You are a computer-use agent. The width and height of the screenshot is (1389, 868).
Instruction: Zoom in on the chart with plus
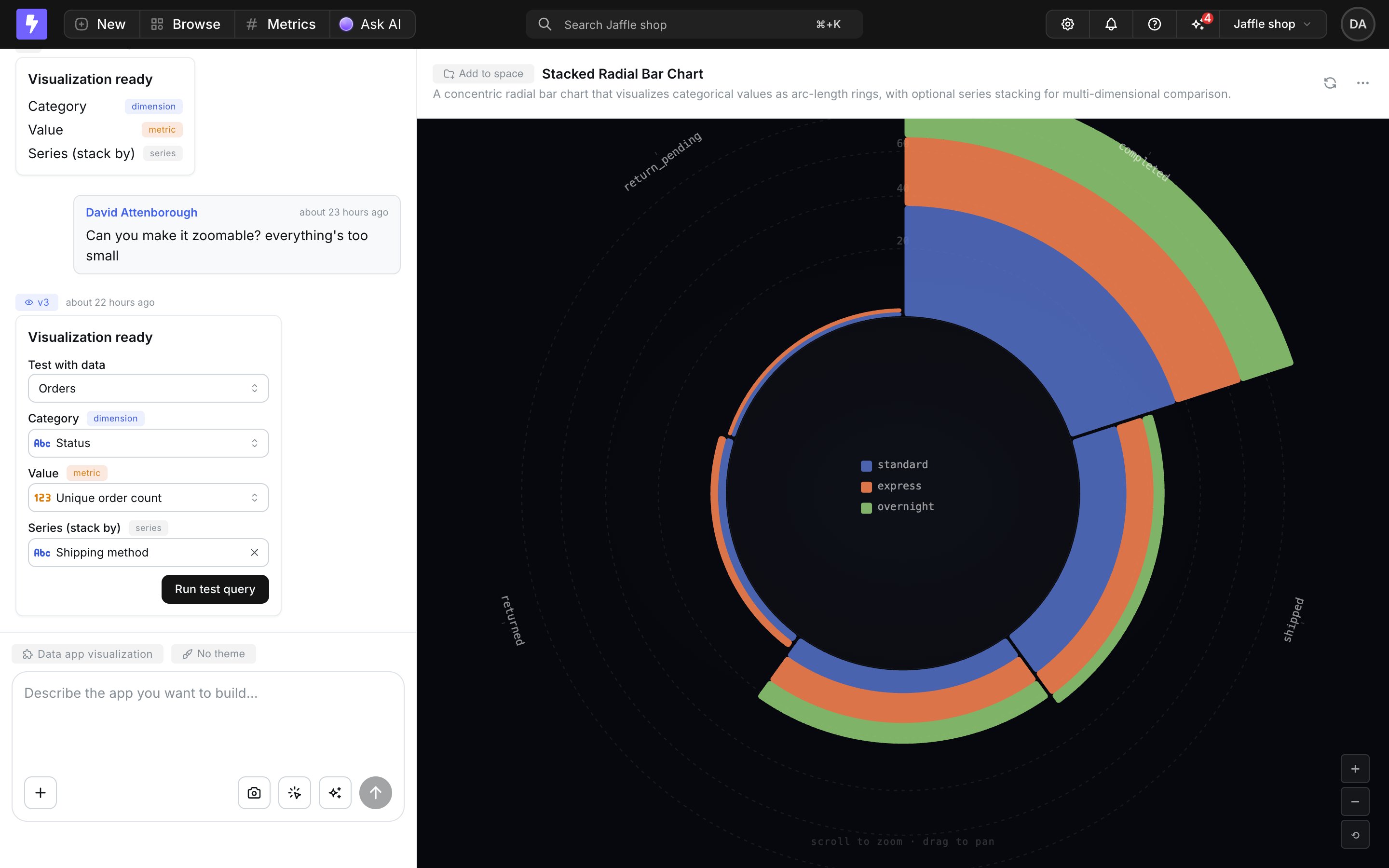tap(1355, 769)
